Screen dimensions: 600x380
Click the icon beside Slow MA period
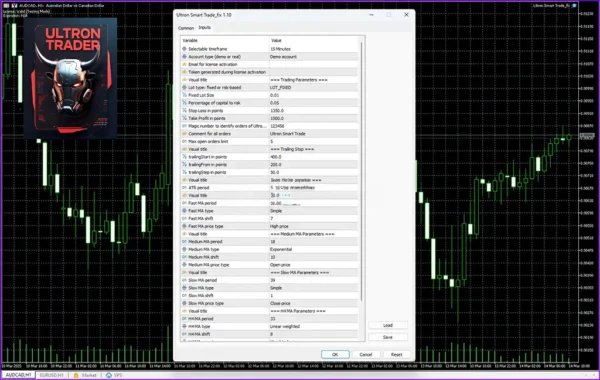pos(184,280)
